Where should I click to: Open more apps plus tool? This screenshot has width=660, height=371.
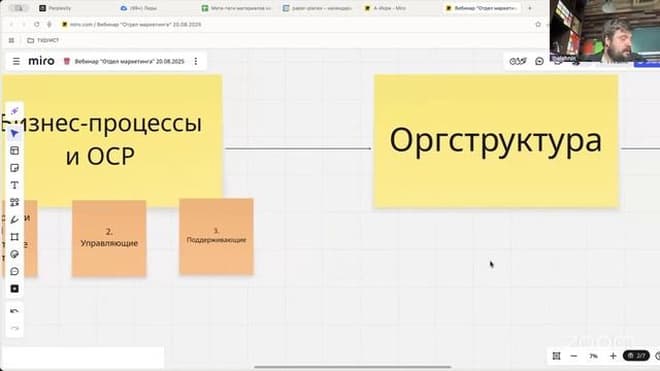coord(14,289)
